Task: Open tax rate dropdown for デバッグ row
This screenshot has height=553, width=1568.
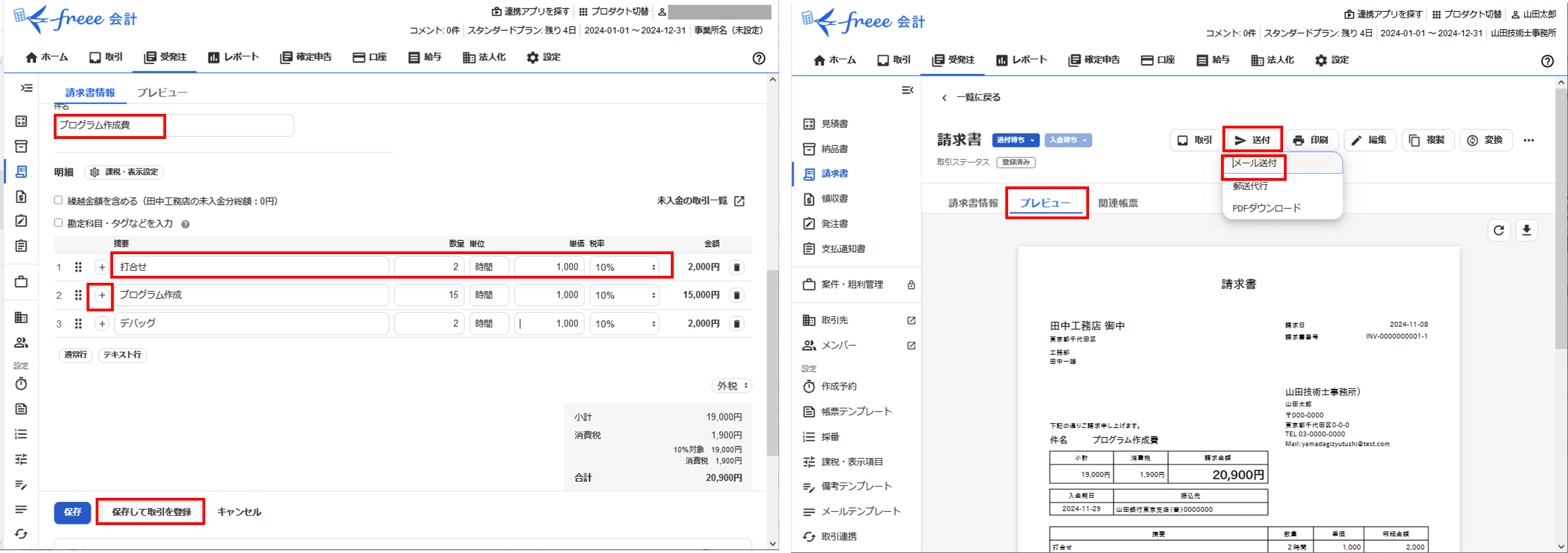Action: point(624,323)
